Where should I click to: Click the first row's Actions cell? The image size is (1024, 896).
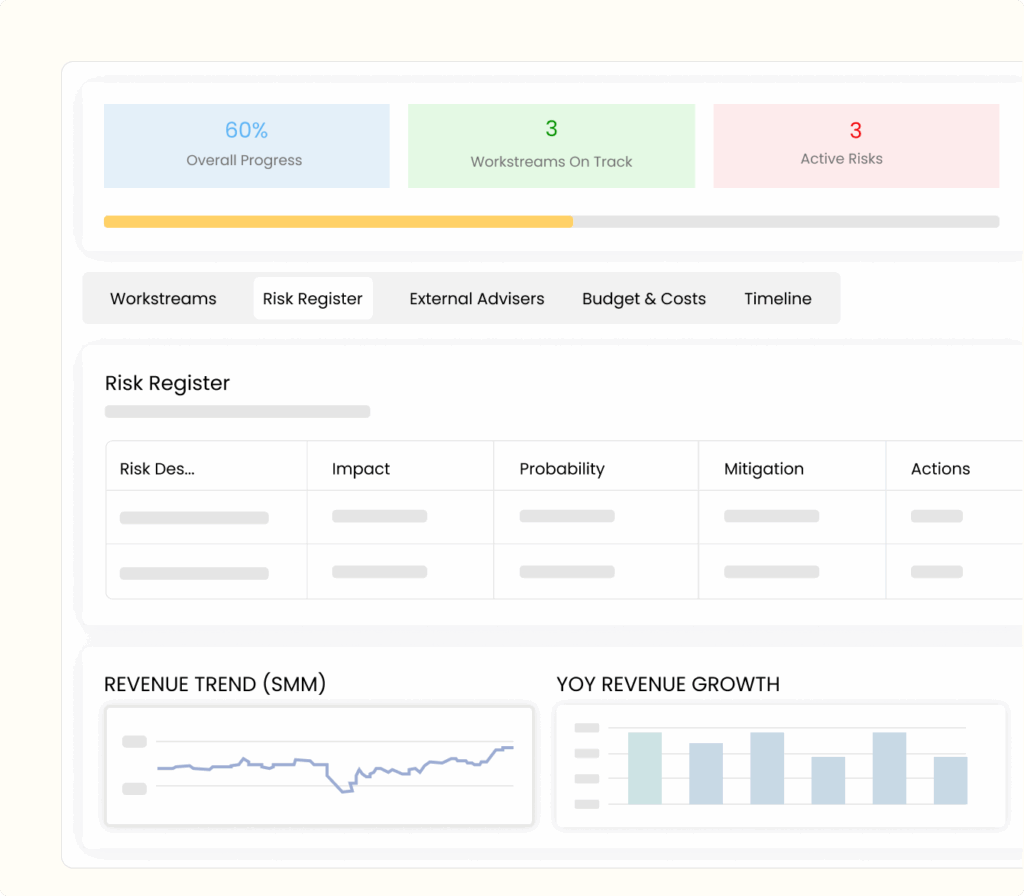(x=937, y=517)
